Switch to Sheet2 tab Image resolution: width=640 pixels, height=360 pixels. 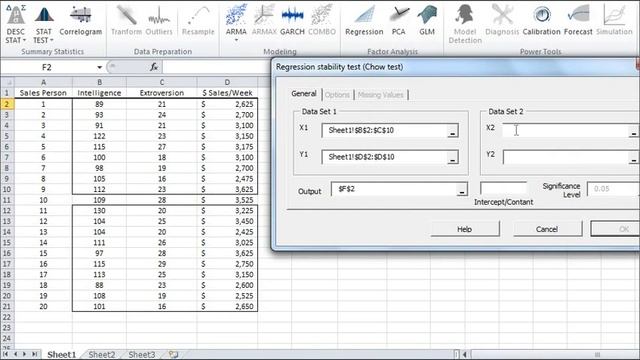[x=102, y=354]
